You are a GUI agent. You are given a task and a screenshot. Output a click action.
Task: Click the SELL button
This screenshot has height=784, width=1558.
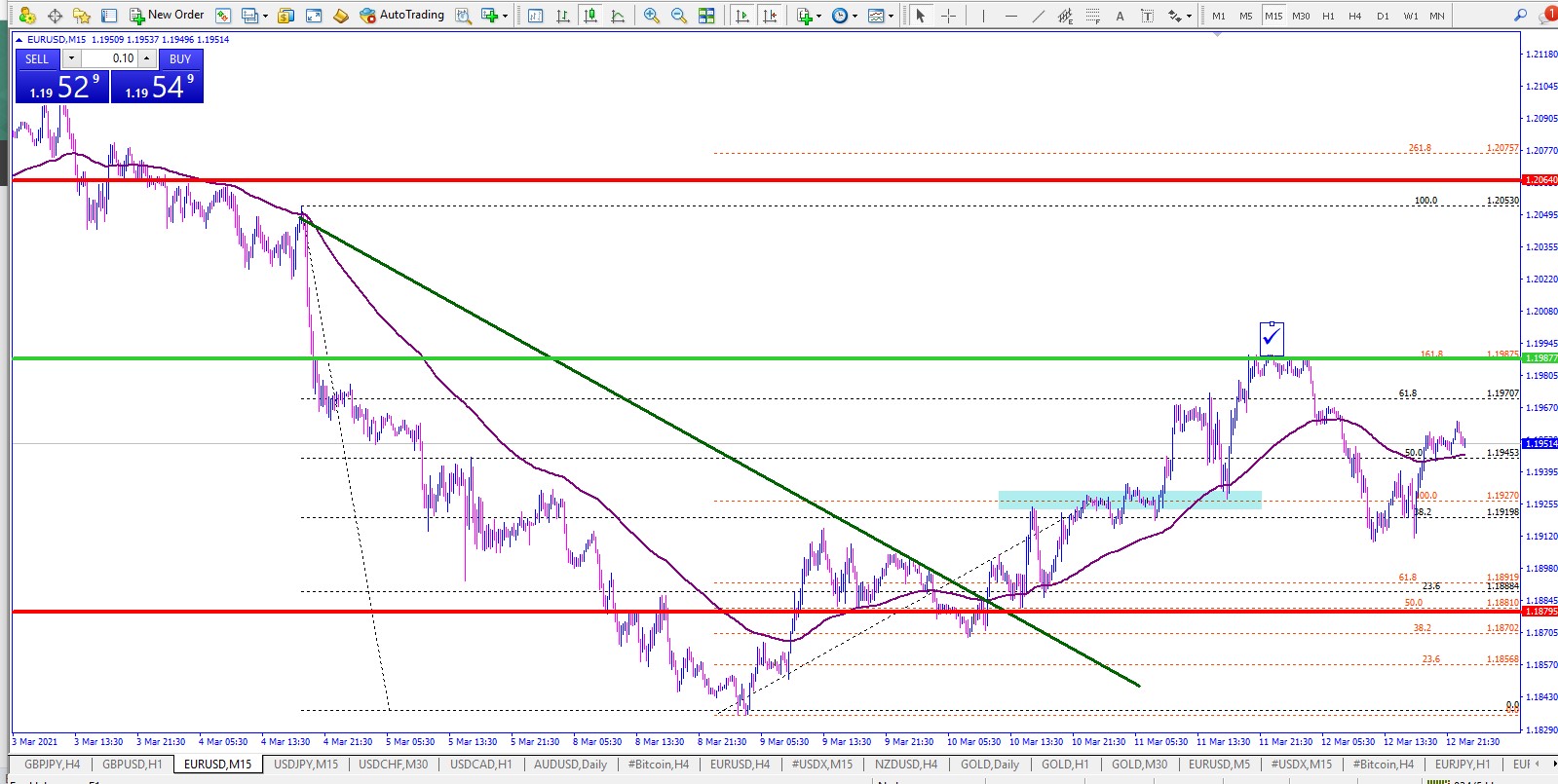click(x=37, y=58)
